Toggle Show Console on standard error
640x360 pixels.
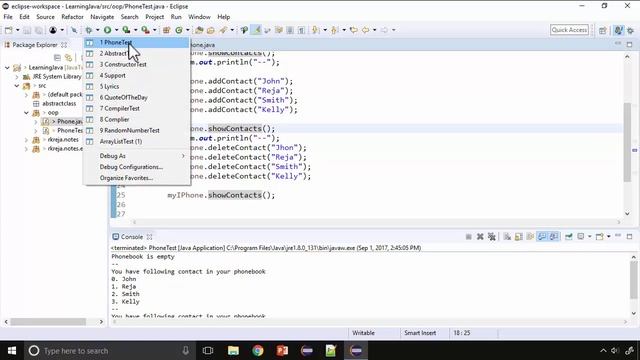click(x=554, y=237)
